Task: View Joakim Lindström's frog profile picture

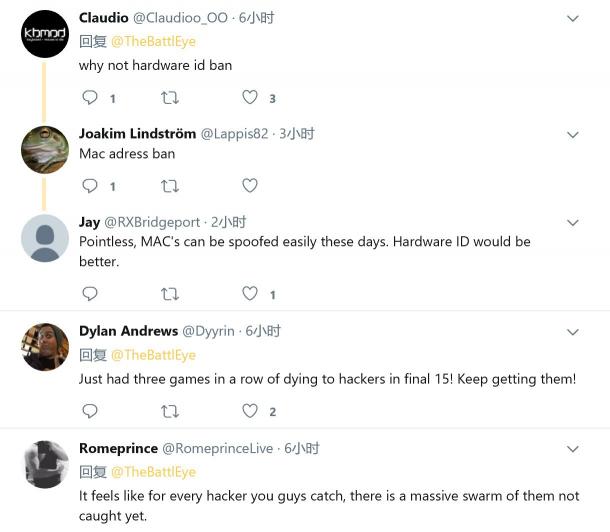Action: [45, 150]
